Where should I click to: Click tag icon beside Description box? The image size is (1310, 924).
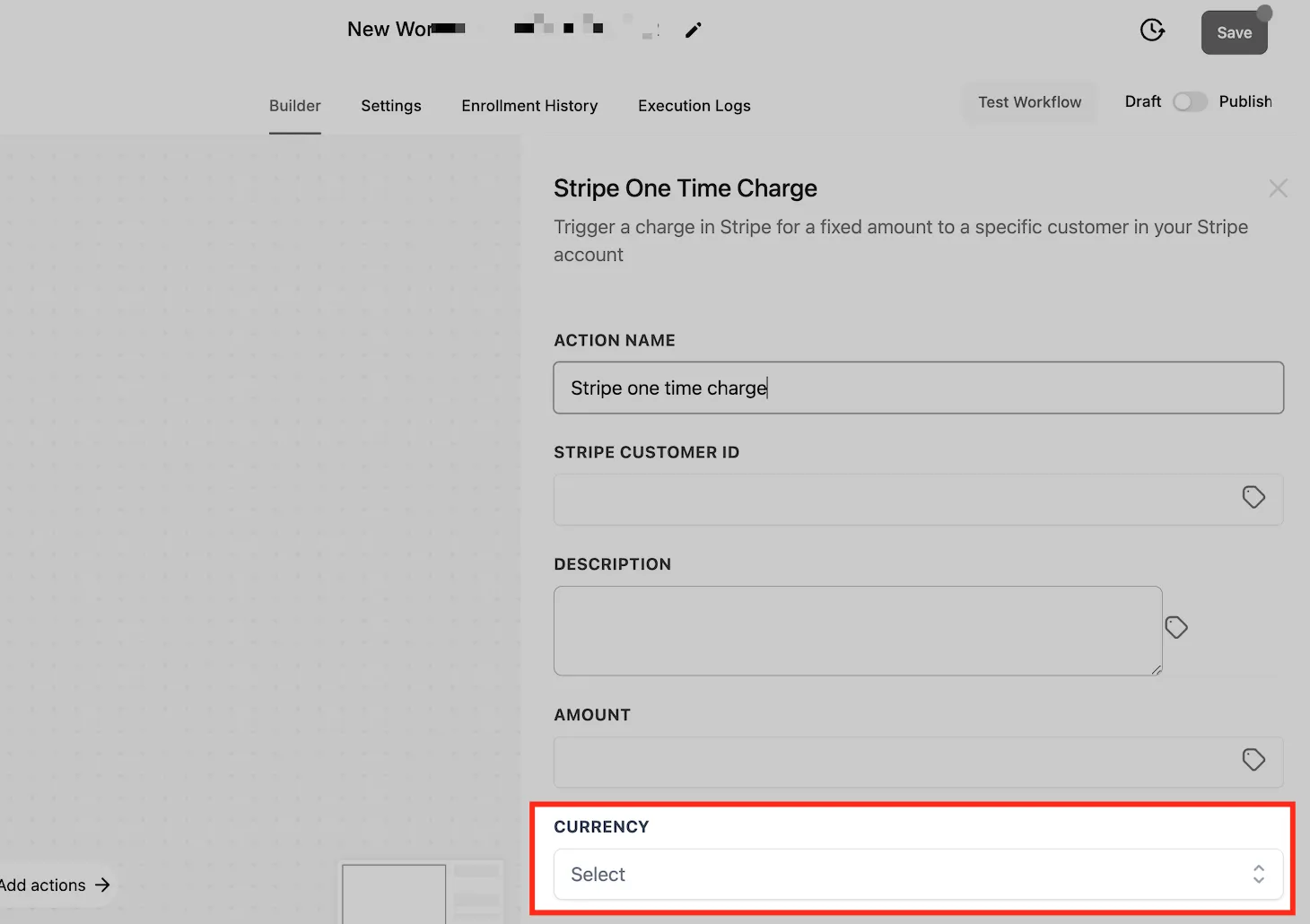(x=1176, y=627)
